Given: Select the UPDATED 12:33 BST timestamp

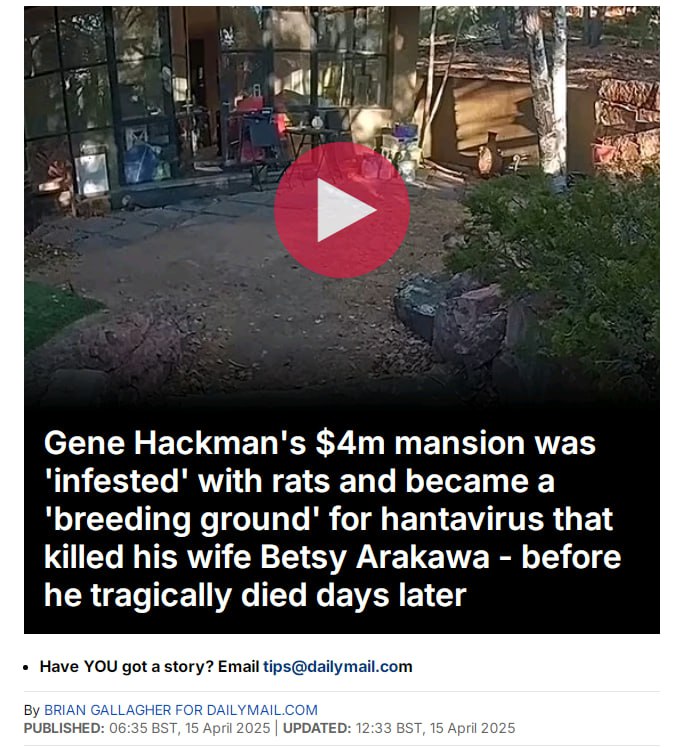Looking at the screenshot, I should [399, 728].
